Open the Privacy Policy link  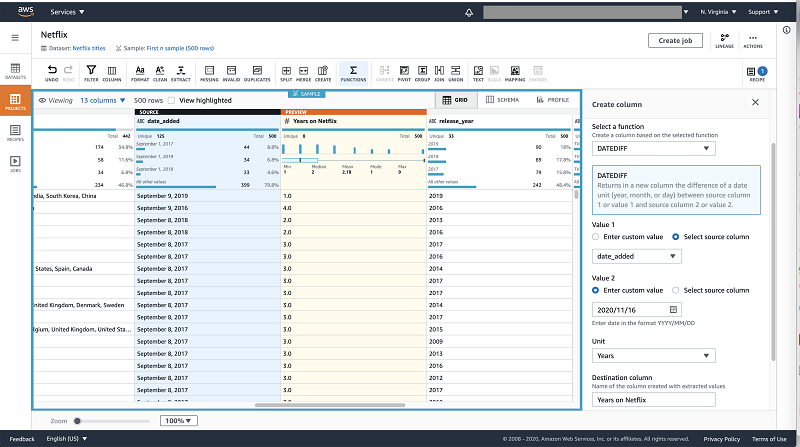pos(721,439)
